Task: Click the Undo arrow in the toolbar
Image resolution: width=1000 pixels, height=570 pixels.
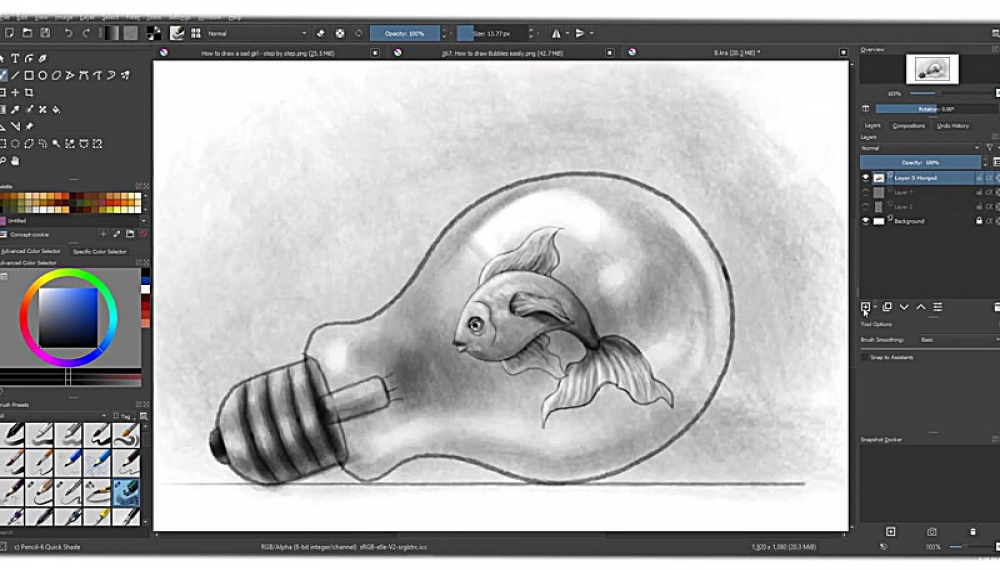Action: 67,33
